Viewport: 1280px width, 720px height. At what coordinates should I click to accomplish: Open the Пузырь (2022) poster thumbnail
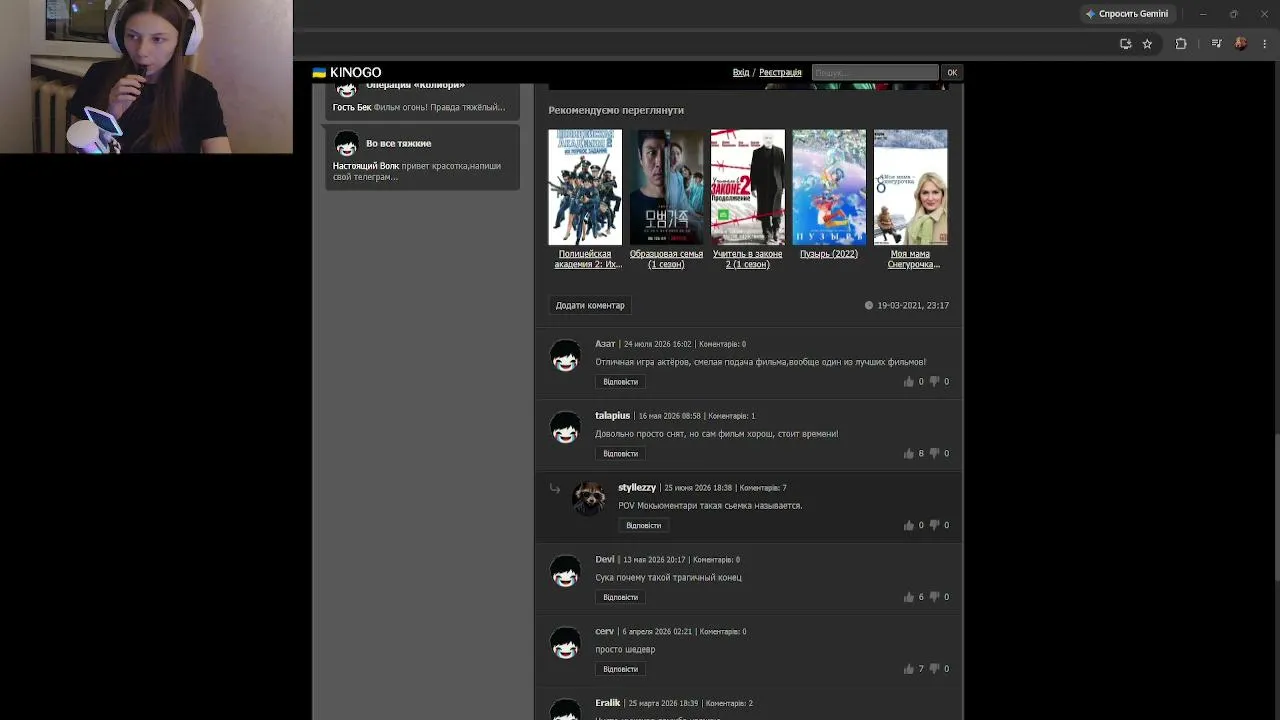pos(829,187)
